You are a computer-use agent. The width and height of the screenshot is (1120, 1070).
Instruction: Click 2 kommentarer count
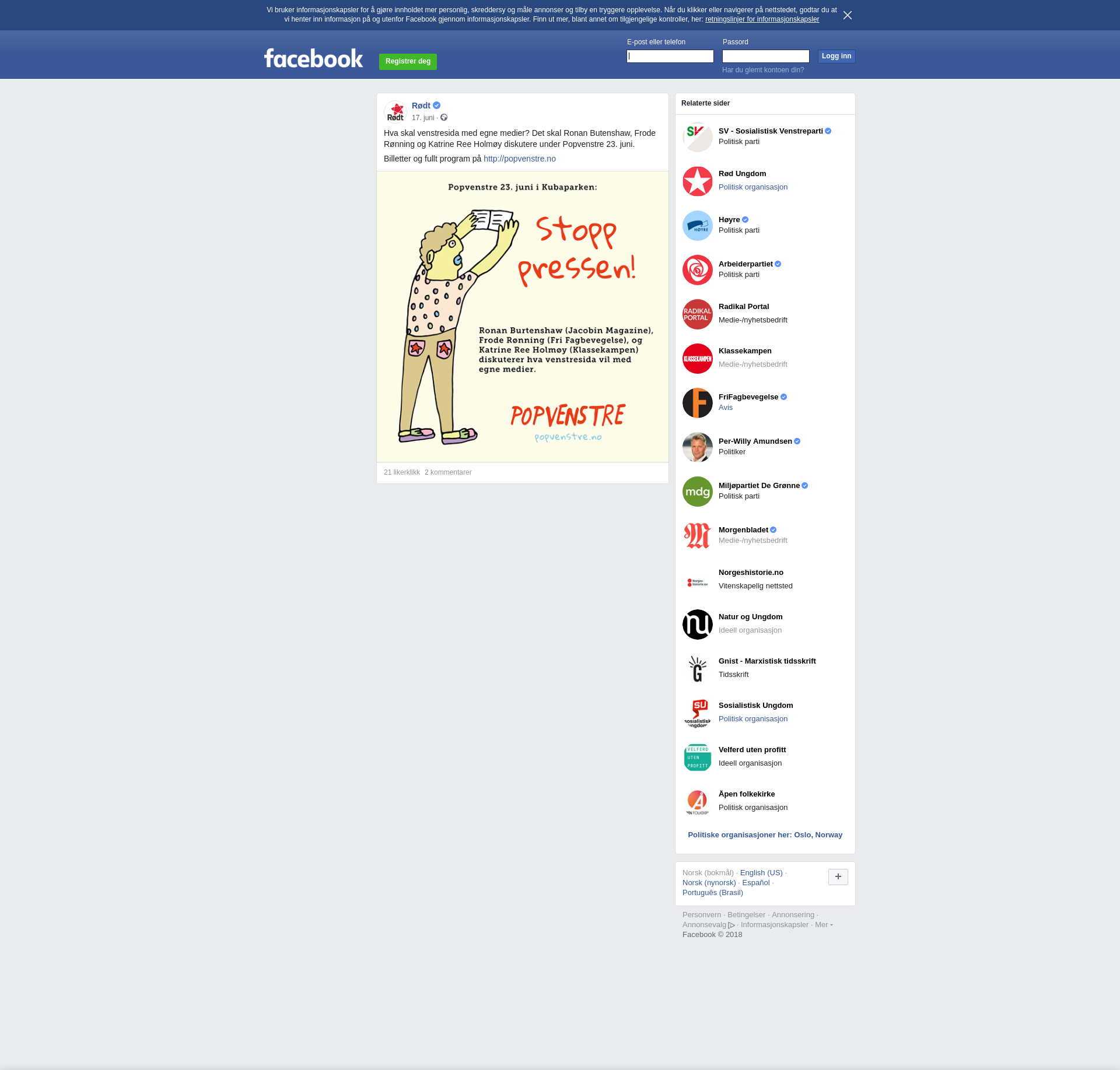[x=448, y=472]
